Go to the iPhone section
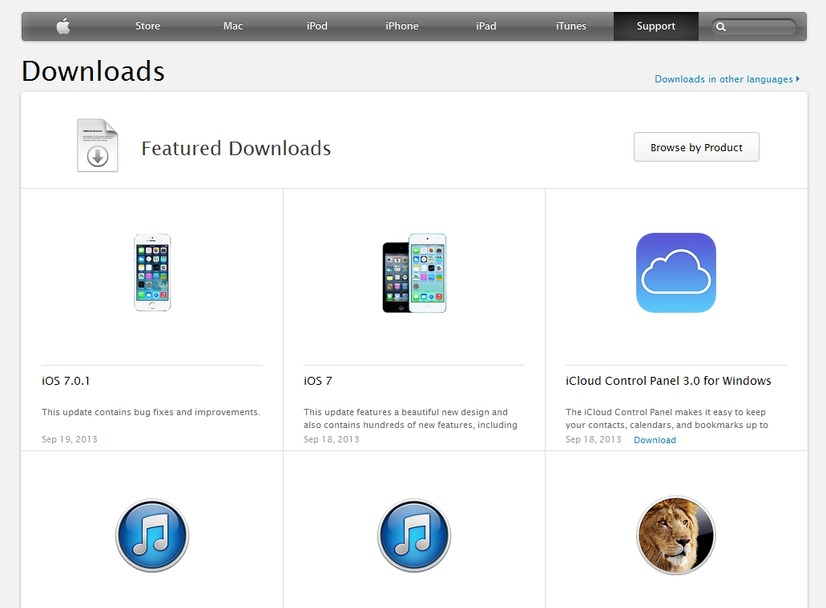This screenshot has height=608, width=826. tap(402, 26)
